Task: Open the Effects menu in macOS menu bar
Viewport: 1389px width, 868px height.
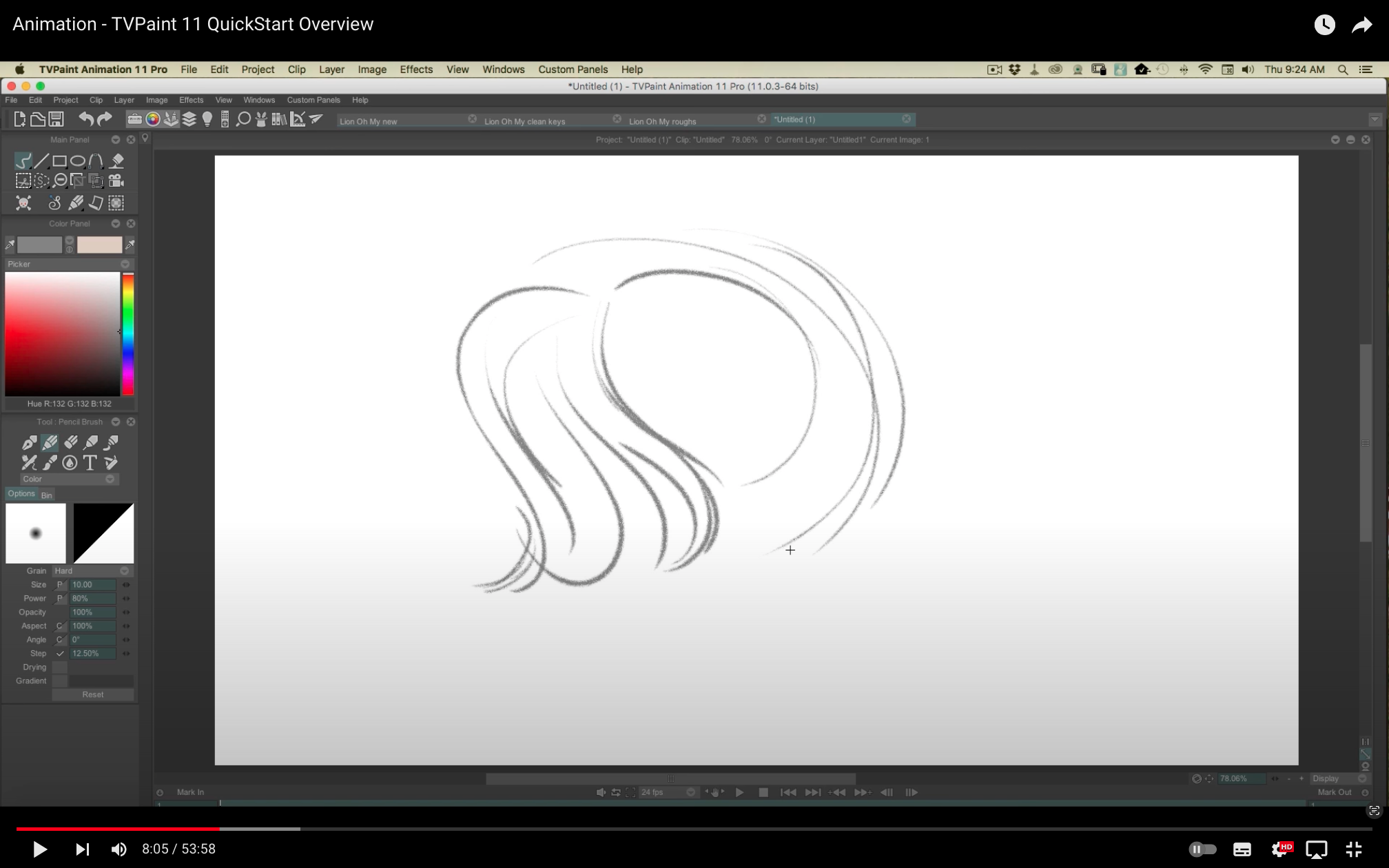Action: click(416, 69)
